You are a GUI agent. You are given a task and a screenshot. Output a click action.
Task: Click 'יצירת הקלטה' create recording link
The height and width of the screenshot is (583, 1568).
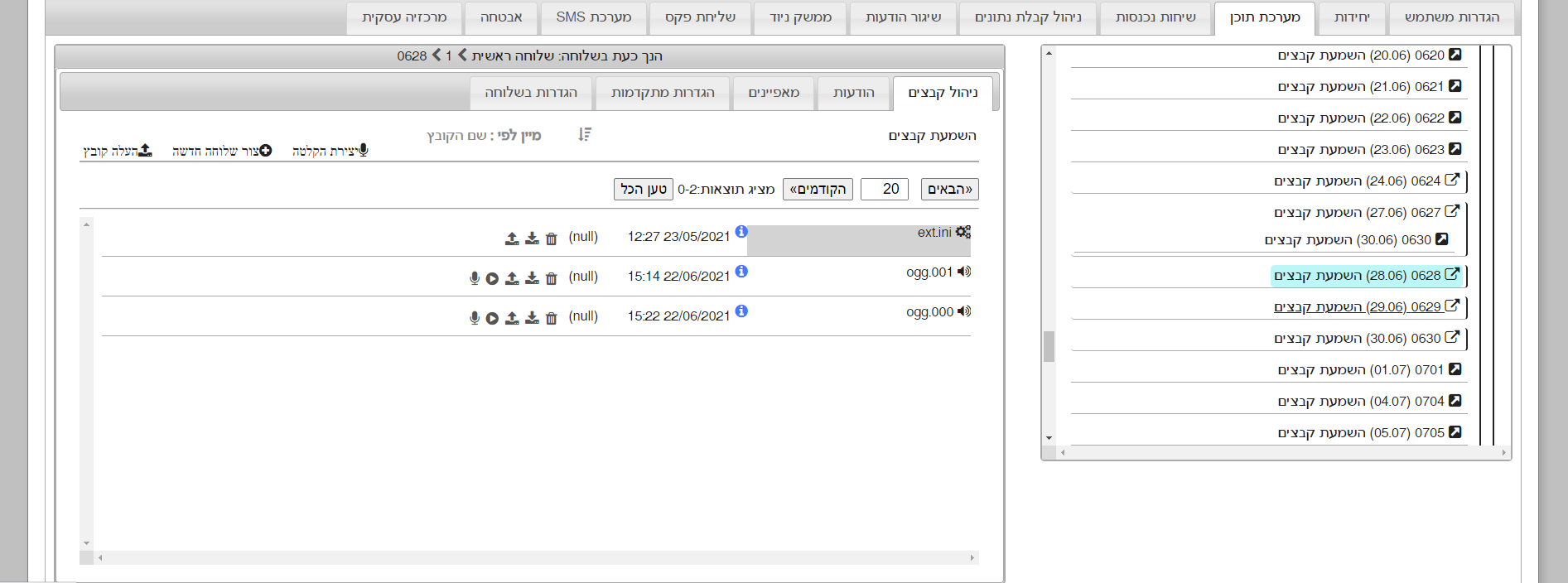pyautogui.click(x=330, y=151)
